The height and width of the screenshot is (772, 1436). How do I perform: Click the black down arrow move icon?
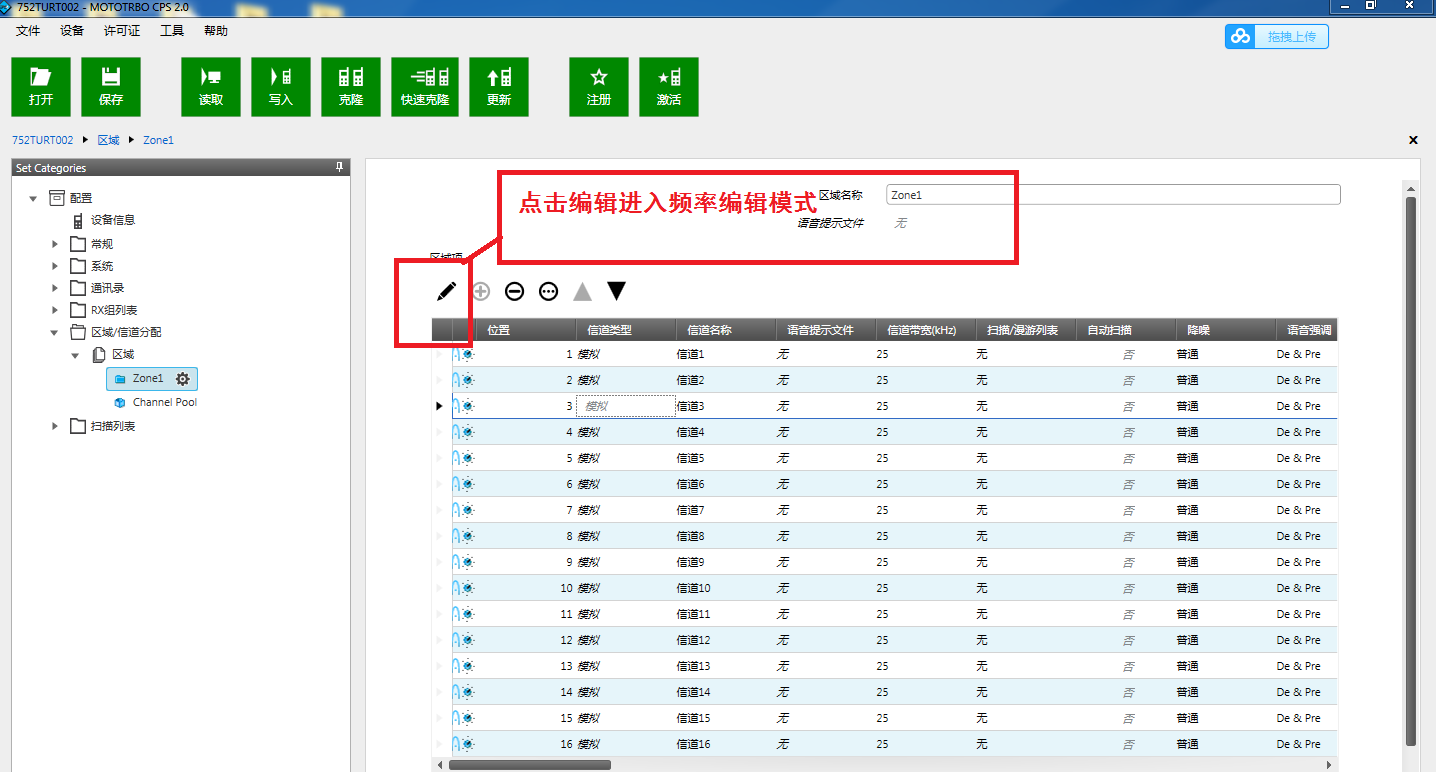pos(616,291)
